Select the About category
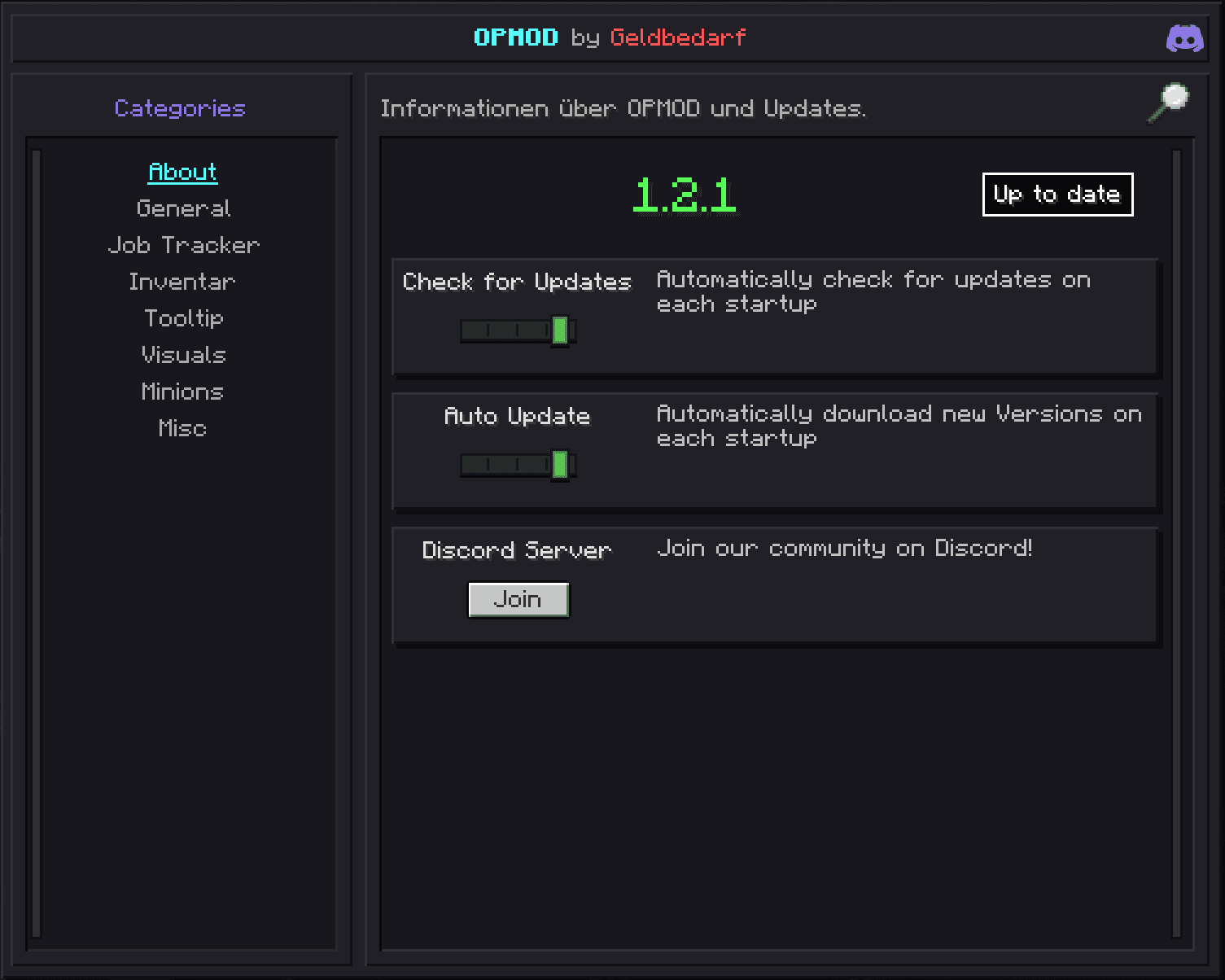 coord(183,172)
